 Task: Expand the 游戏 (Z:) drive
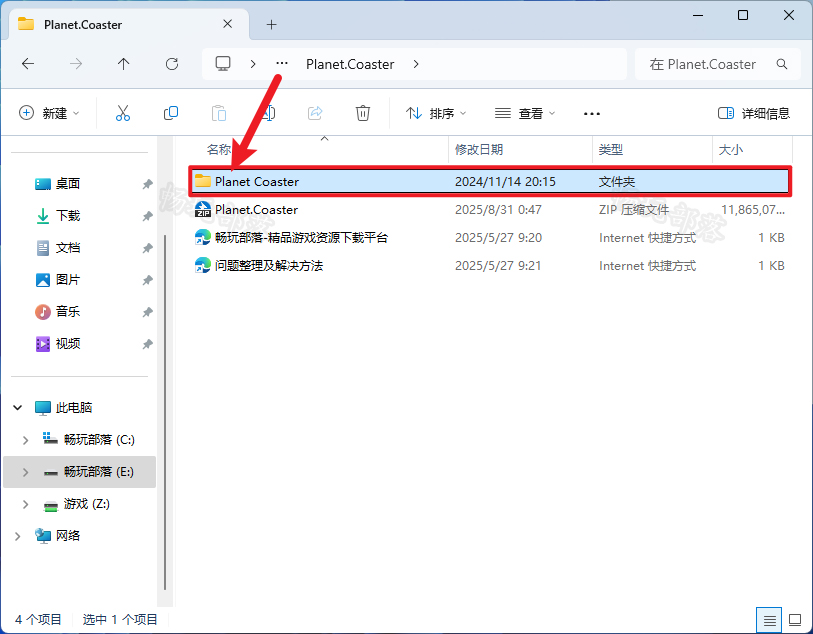[x=25, y=504]
